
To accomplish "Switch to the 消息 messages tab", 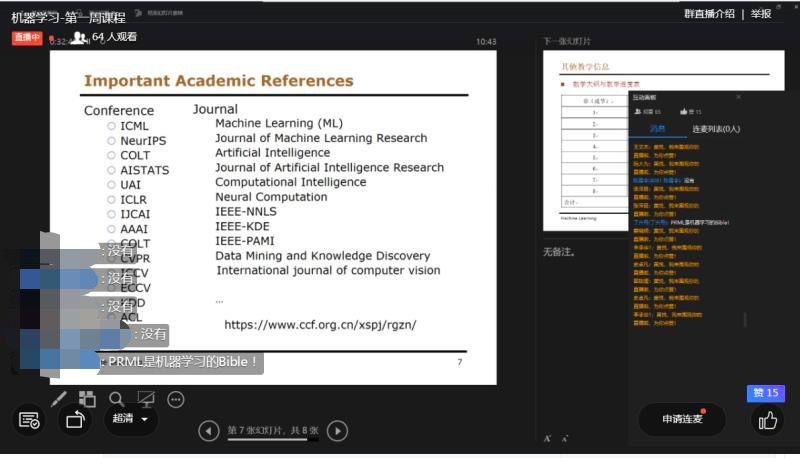I will click(x=657, y=129).
